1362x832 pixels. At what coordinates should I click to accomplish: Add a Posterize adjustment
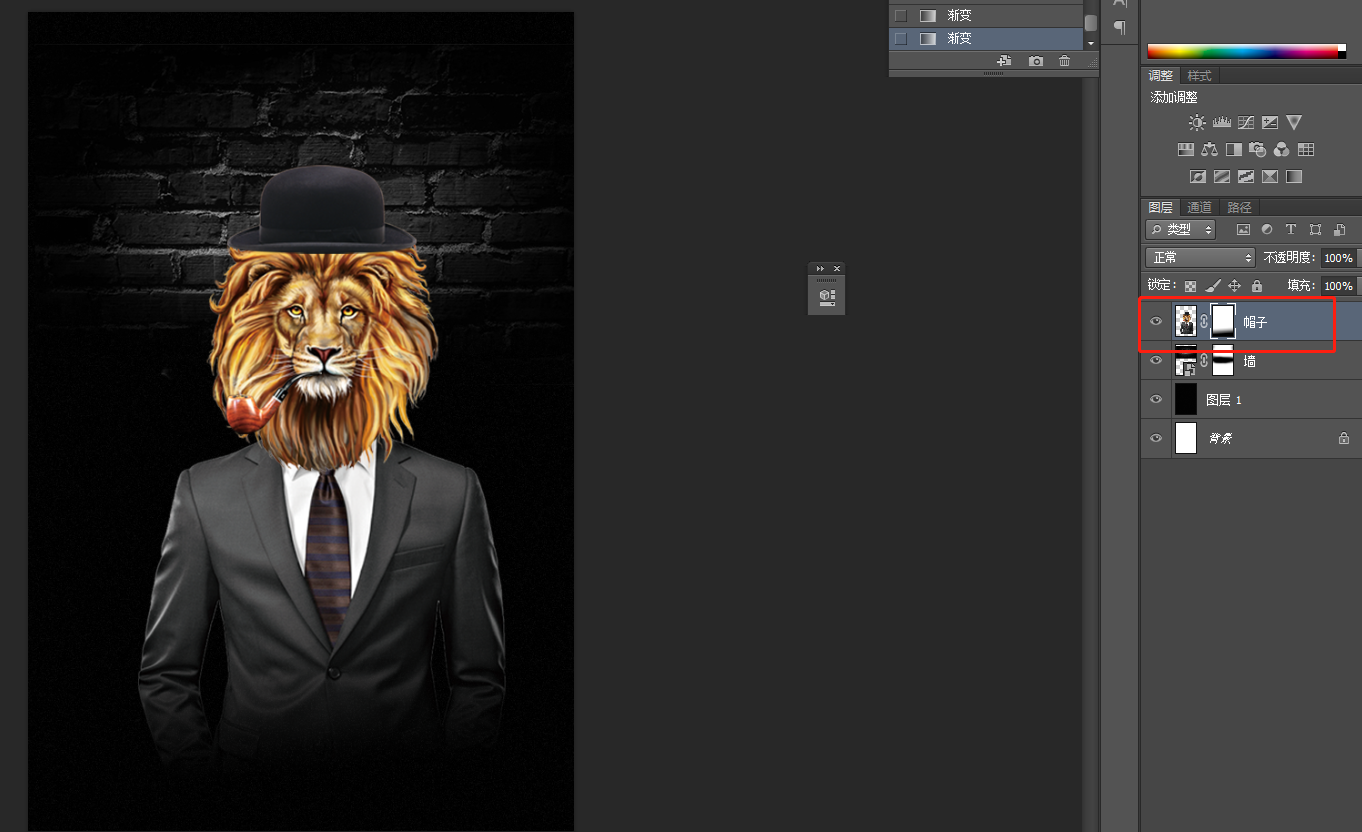point(1222,177)
